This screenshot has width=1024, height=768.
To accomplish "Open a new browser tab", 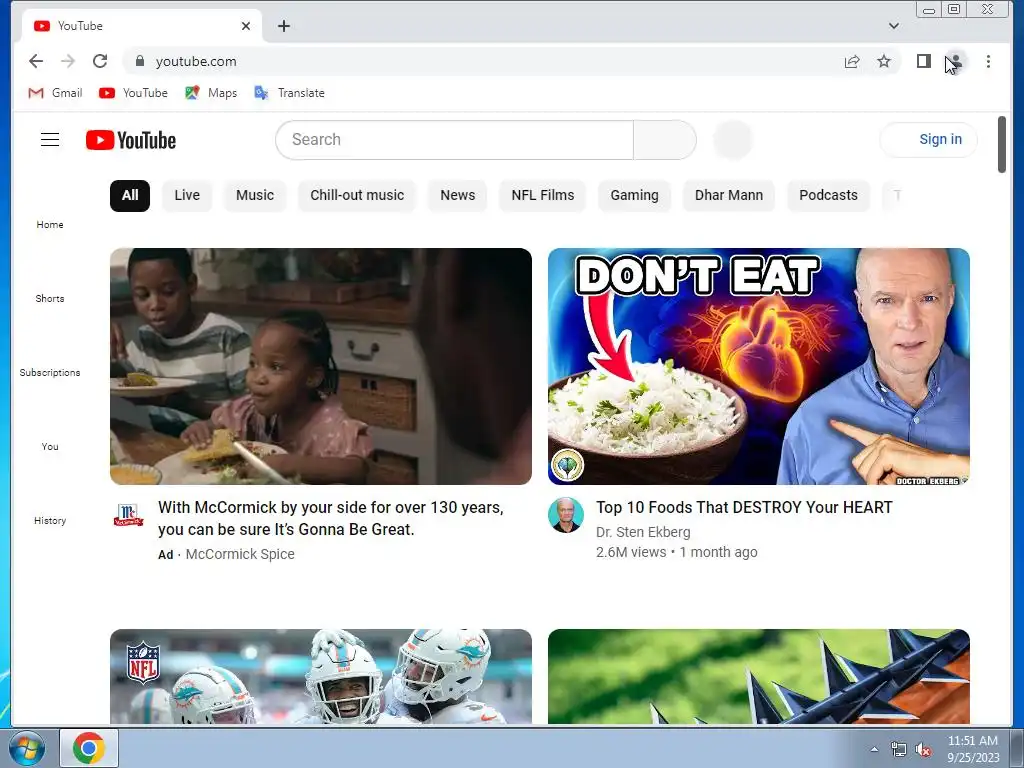I will [283, 26].
